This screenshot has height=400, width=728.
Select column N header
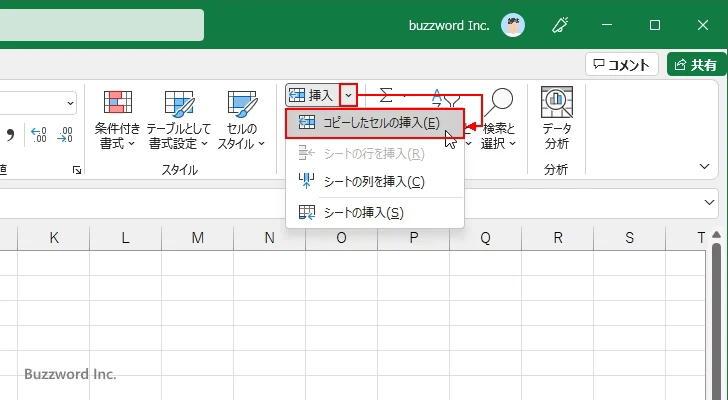(269, 238)
